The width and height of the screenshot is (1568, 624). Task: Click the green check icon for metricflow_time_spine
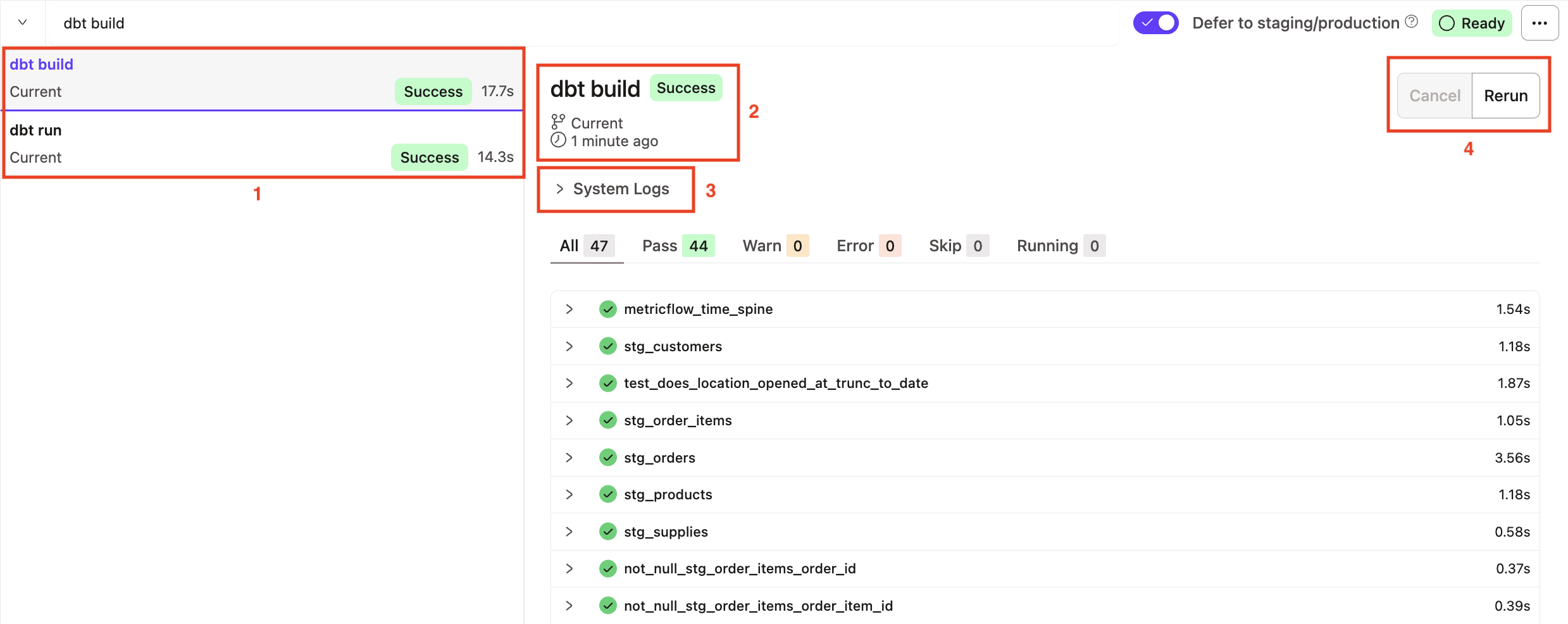click(607, 309)
